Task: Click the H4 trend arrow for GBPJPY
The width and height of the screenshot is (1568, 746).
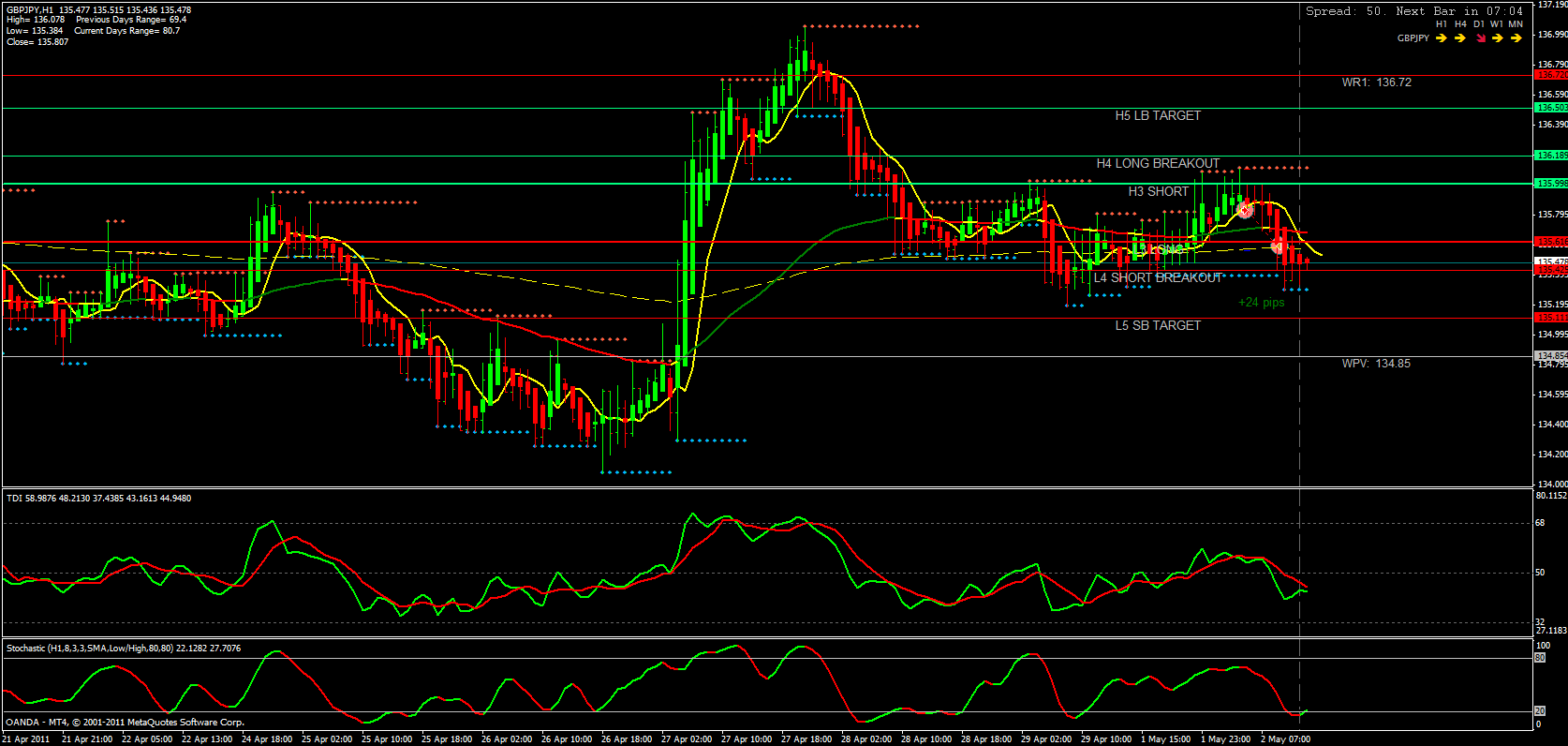Action: tap(1460, 38)
